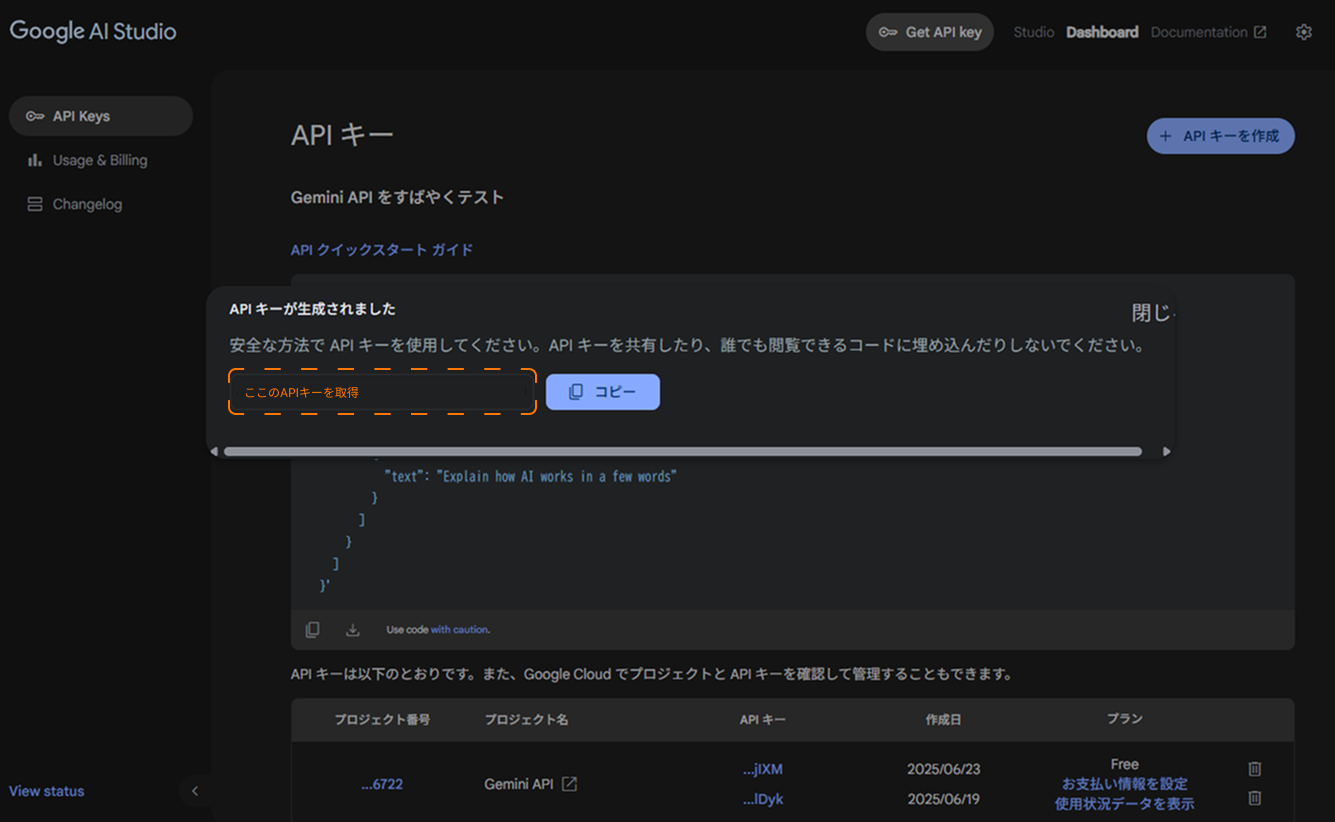Click the Google AI Studio logo
Viewport: 1335px width, 822px height.
[x=93, y=31]
